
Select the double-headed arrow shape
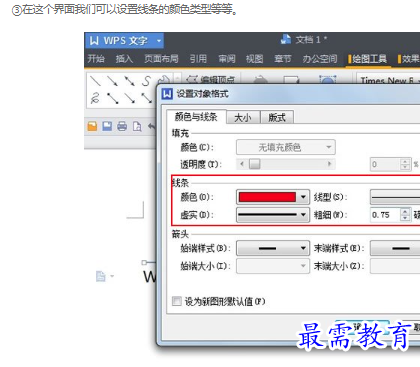[x=129, y=81]
